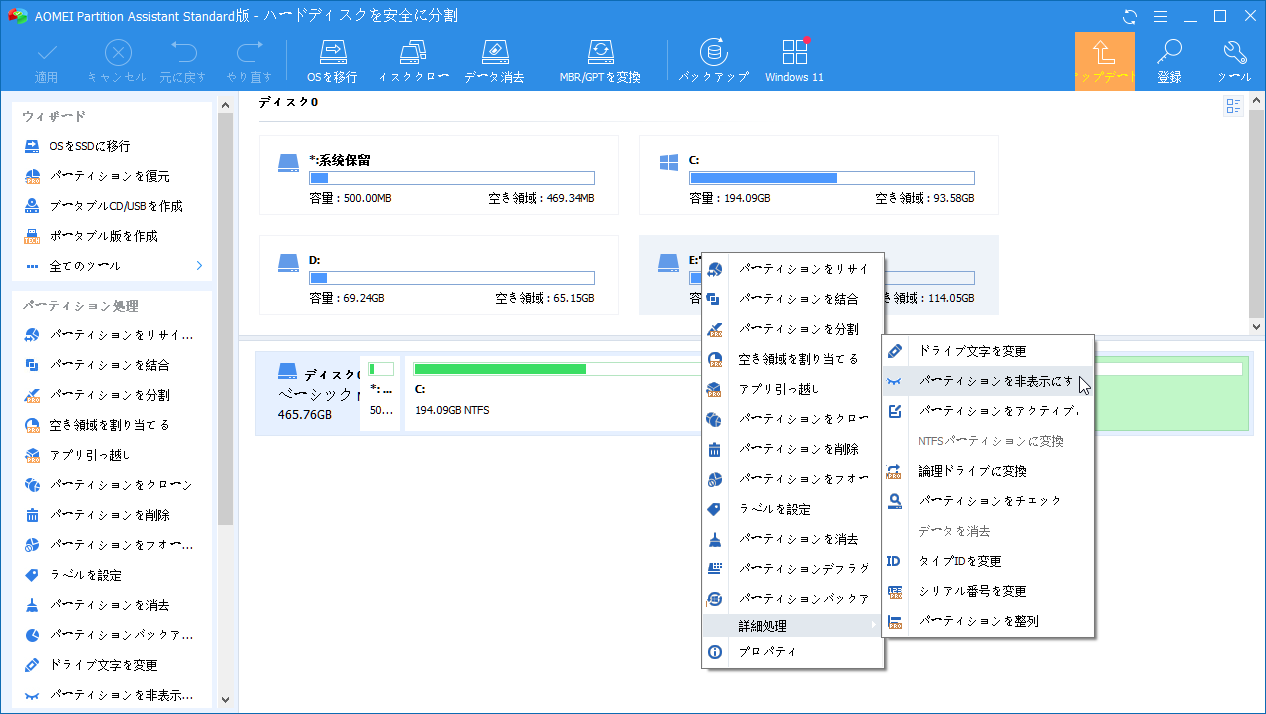
Task: Click the orange upgrade arrow button
Action: 1104,61
